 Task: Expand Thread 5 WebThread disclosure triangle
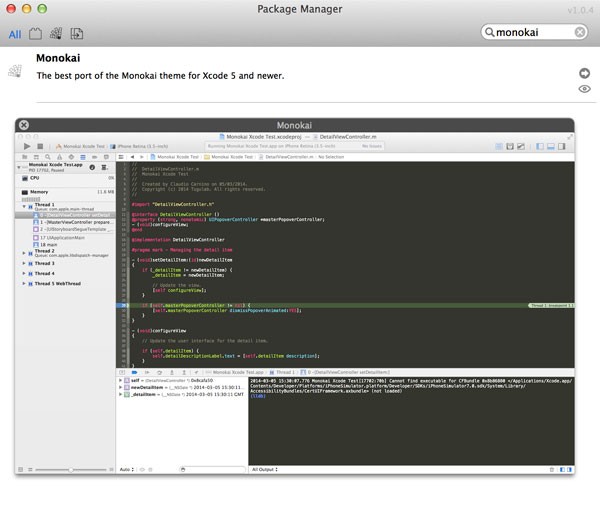[24, 284]
